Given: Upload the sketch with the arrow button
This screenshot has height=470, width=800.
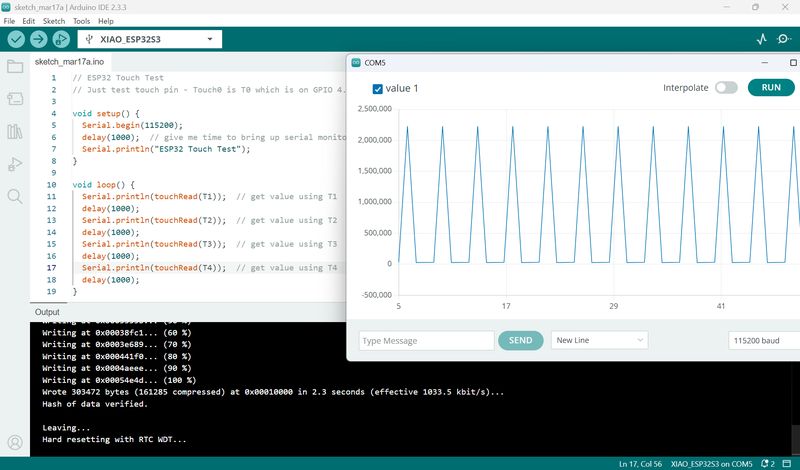Looking at the screenshot, I should tap(38, 39).
